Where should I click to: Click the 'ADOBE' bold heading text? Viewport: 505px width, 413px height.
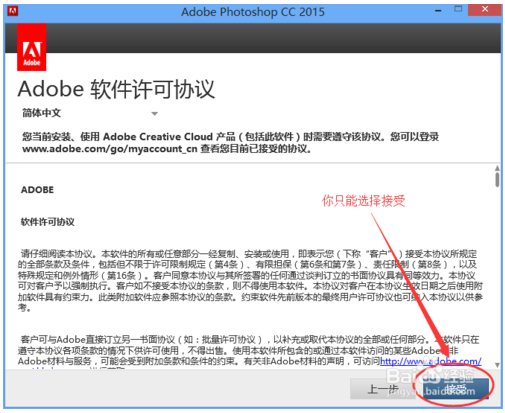click(37, 190)
